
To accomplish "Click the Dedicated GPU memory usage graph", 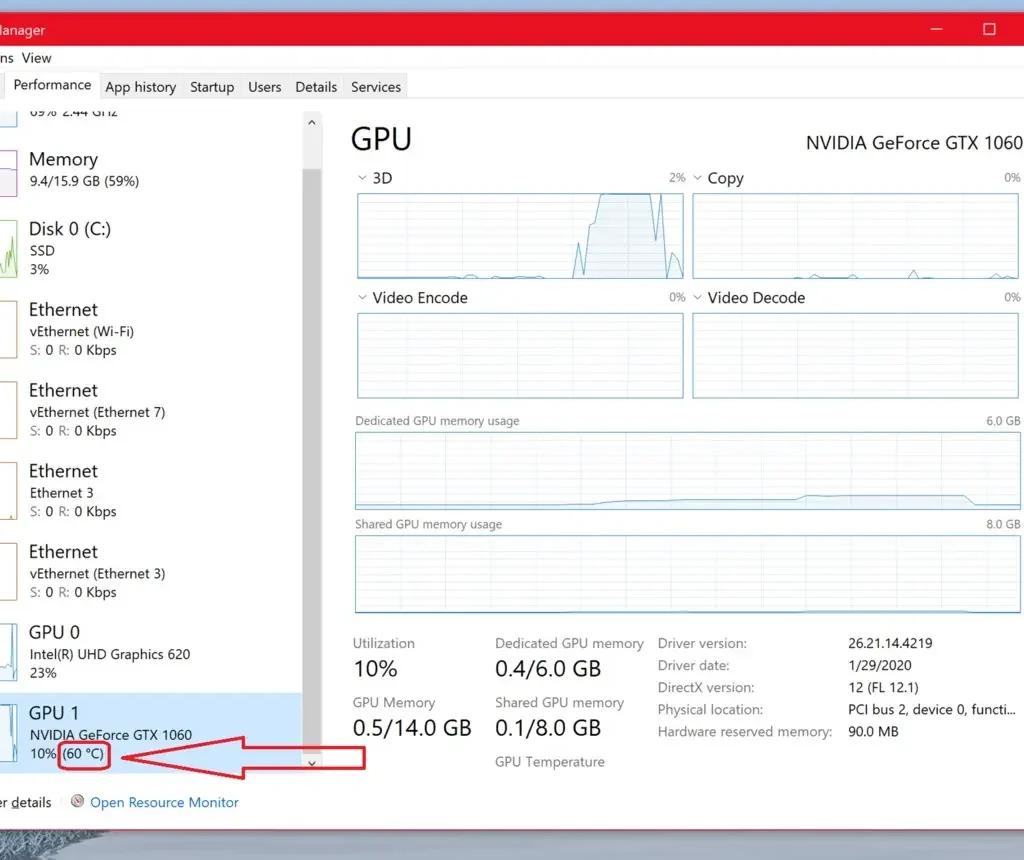I will (686, 470).
